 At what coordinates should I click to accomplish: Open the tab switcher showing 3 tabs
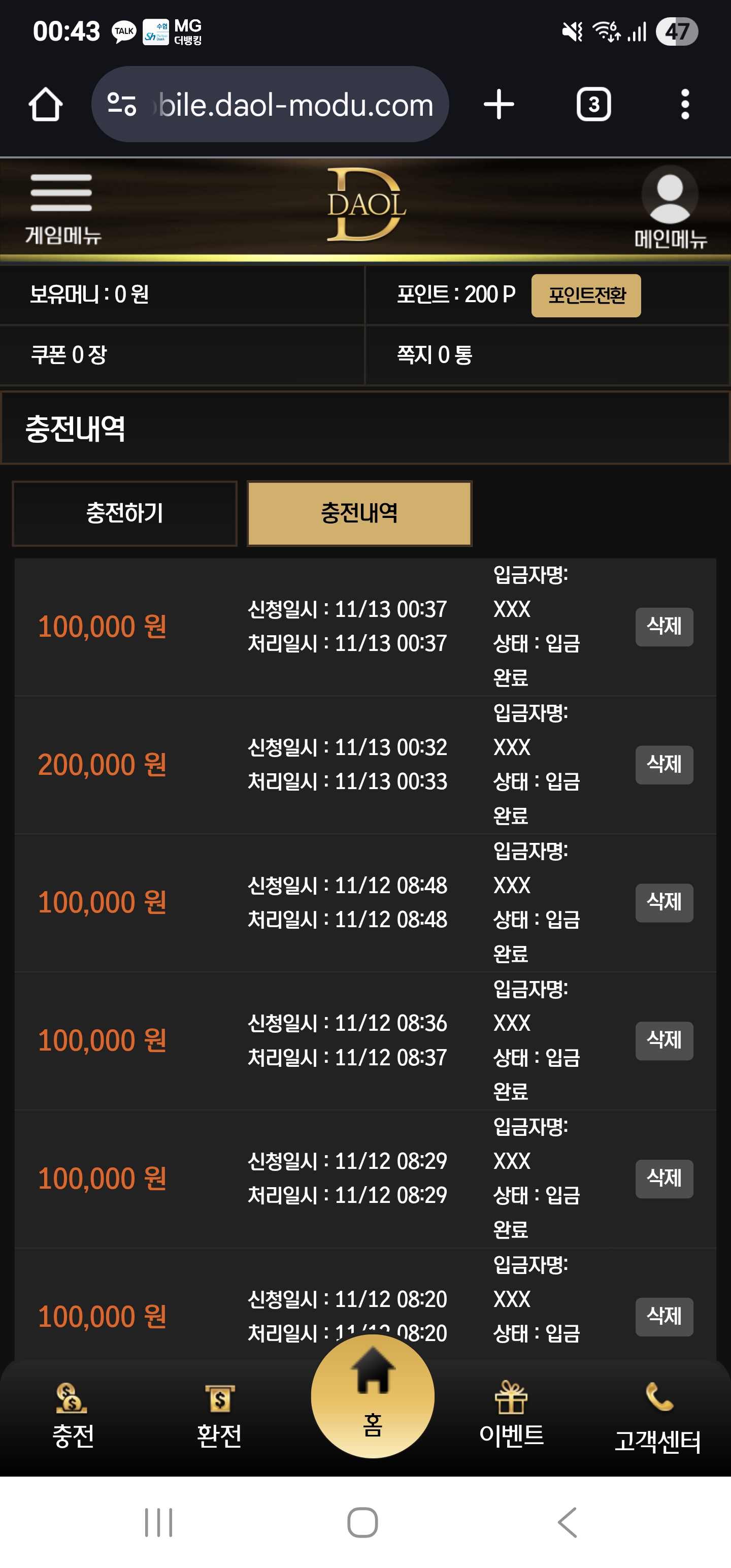click(593, 105)
